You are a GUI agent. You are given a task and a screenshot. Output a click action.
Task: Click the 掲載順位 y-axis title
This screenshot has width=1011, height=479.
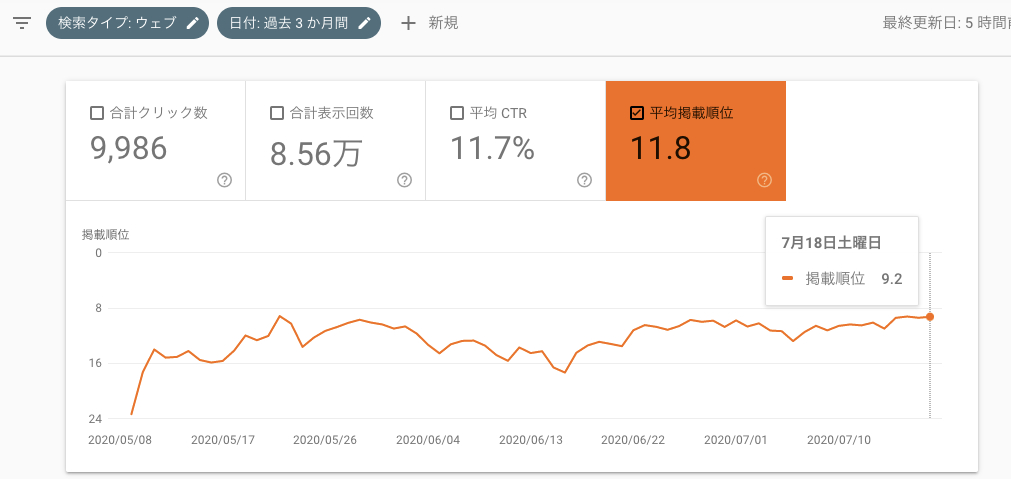point(106,235)
